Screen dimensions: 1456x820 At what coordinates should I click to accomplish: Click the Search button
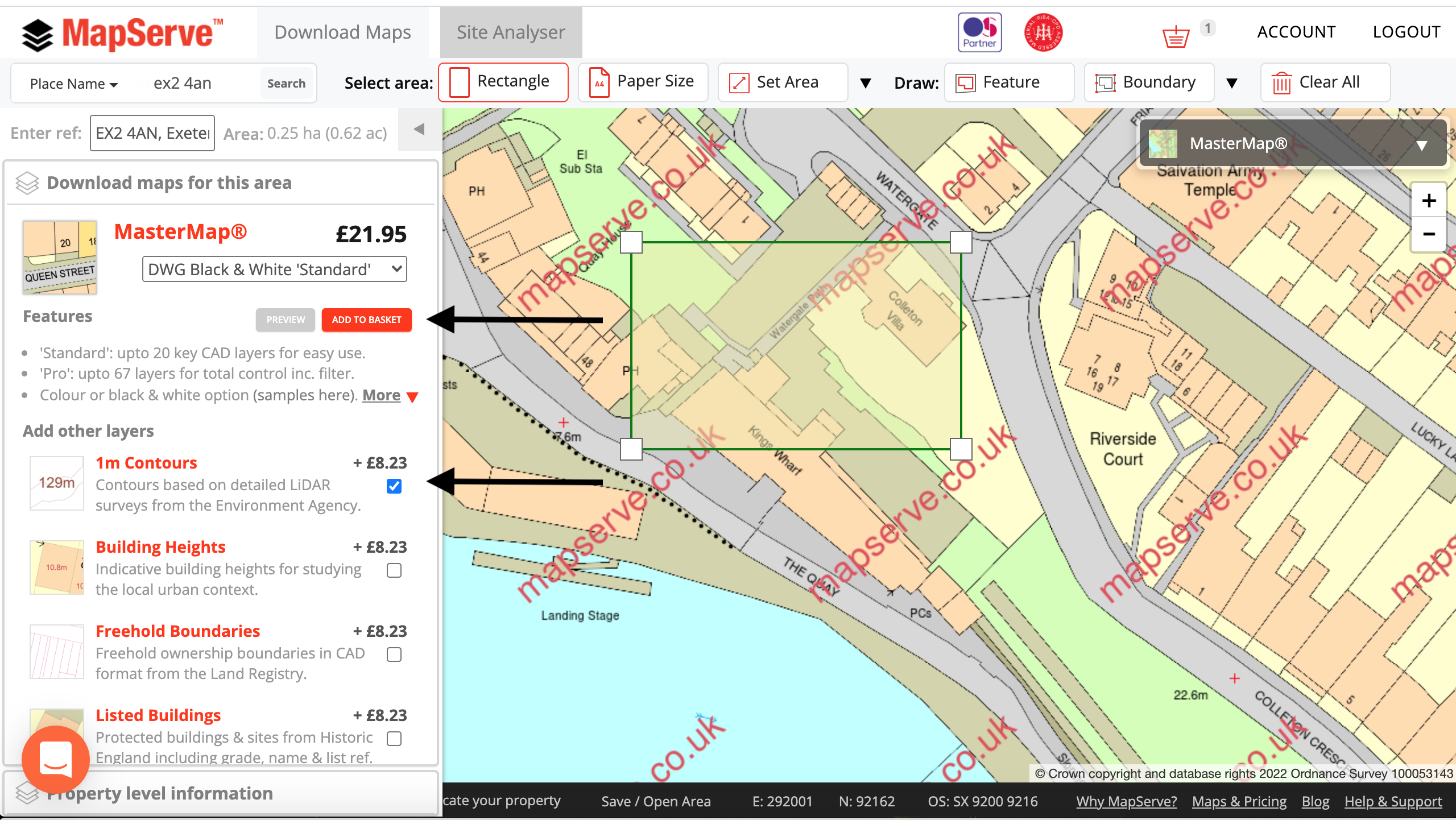(286, 84)
